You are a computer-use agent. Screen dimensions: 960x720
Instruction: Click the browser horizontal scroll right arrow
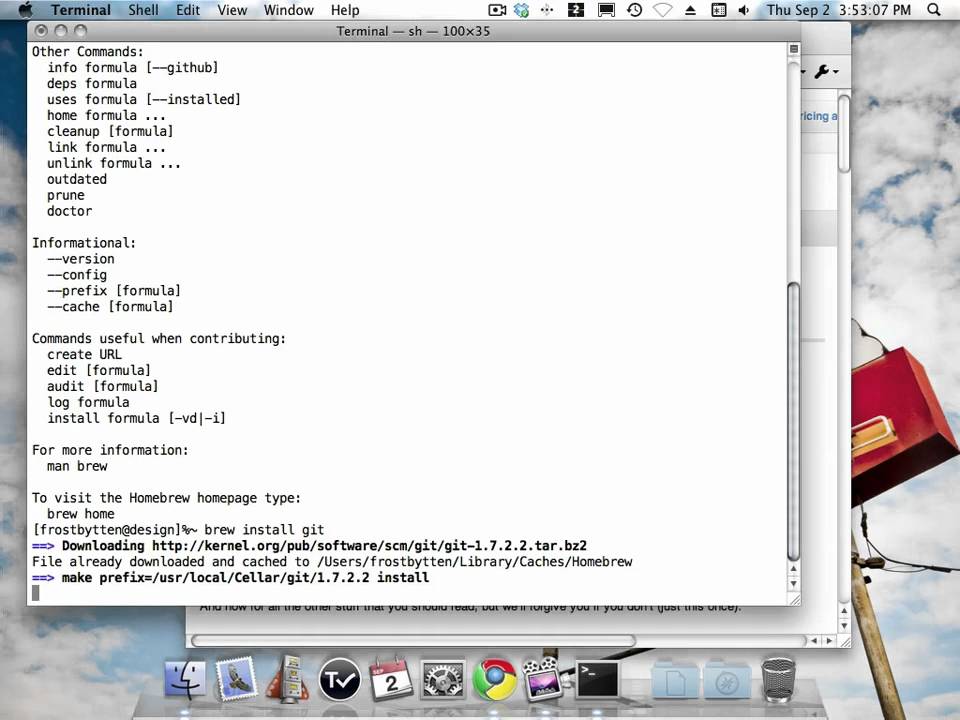[830, 641]
